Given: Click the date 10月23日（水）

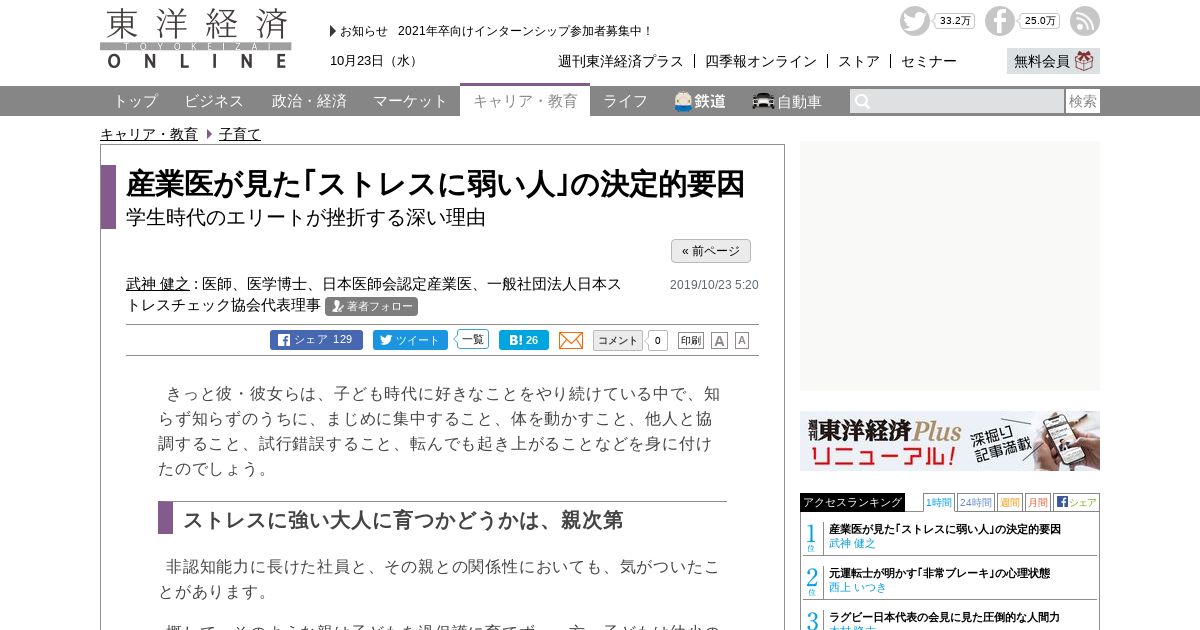Looking at the screenshot, I should click(376, 61).
